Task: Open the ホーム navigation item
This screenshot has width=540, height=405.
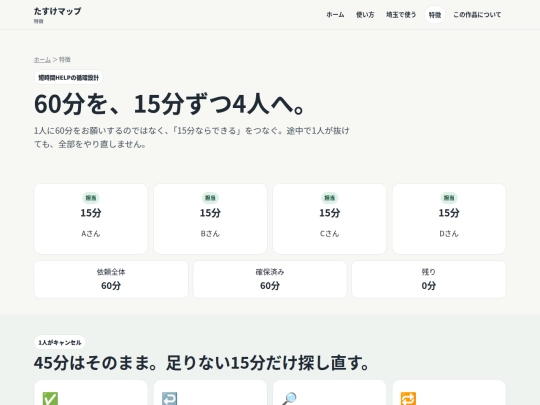Action: click(335, 15)
